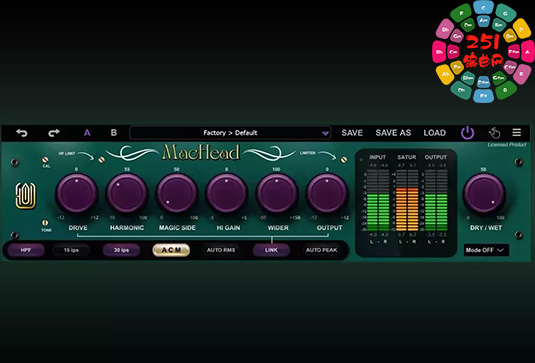
Task: Click the HI GAIN knob
Action: (x=227, y=193)
